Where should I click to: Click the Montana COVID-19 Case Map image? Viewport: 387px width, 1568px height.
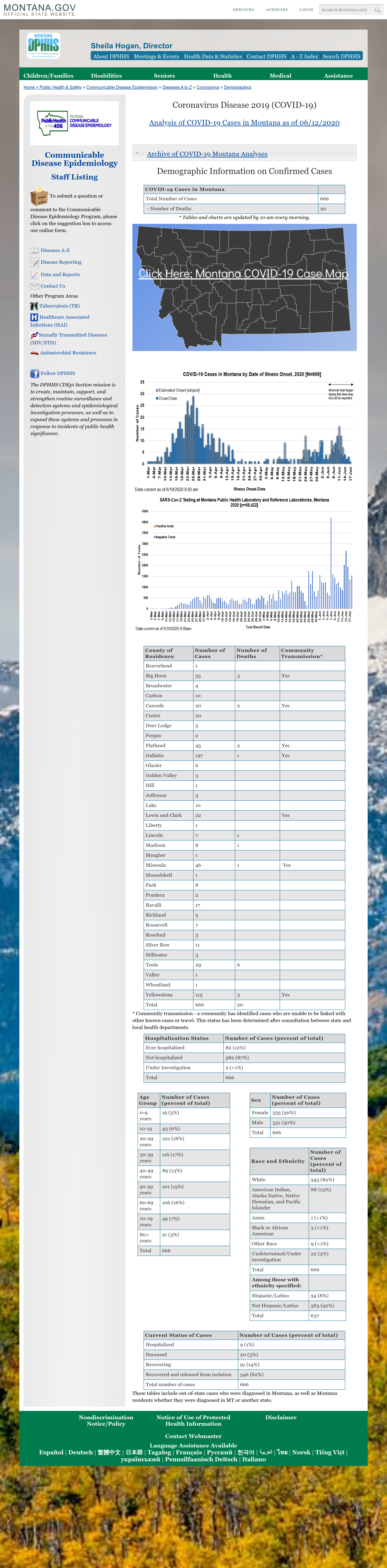(x=244, y=287)
